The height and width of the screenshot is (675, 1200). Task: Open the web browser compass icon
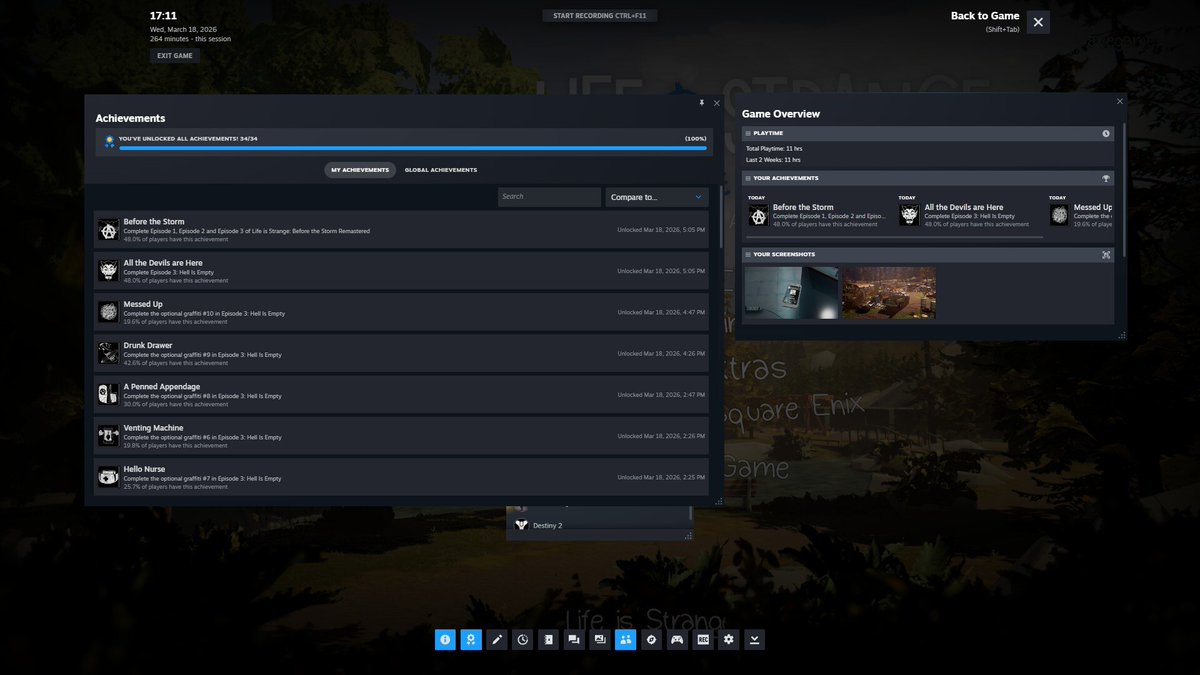coord(651,639)
